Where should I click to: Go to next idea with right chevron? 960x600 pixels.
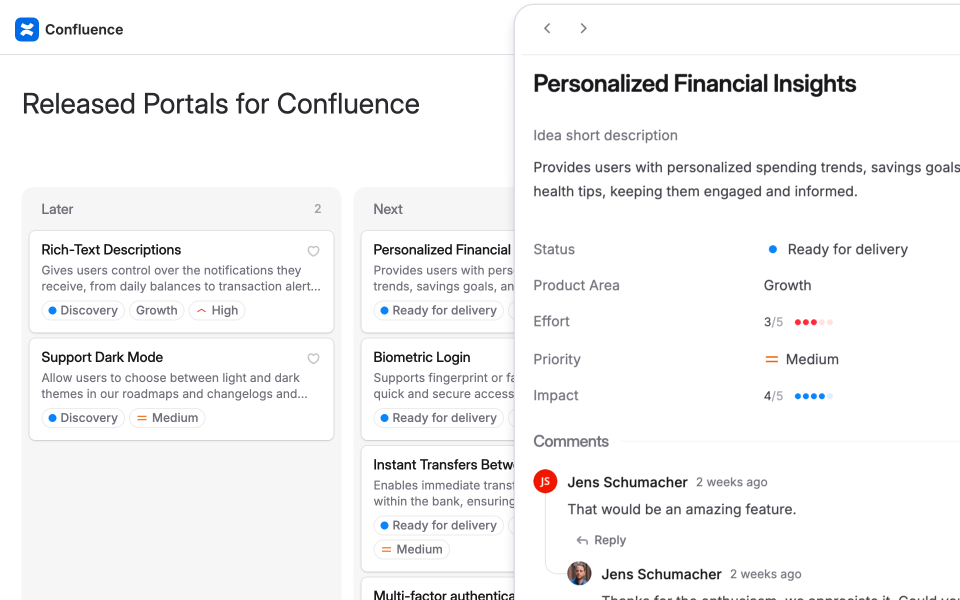tap(583, 28)
